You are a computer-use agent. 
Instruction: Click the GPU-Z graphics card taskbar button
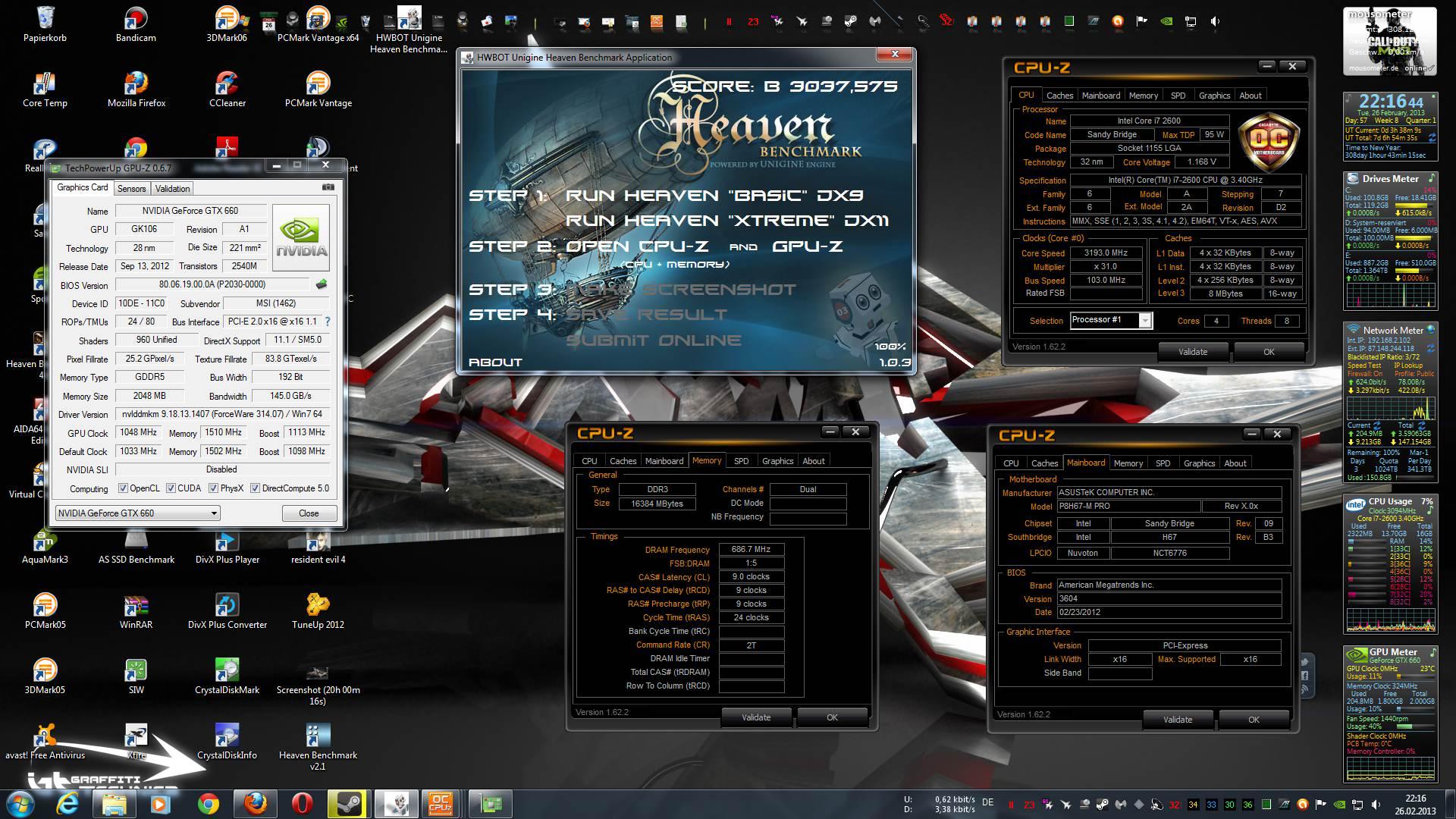(489, 803)
